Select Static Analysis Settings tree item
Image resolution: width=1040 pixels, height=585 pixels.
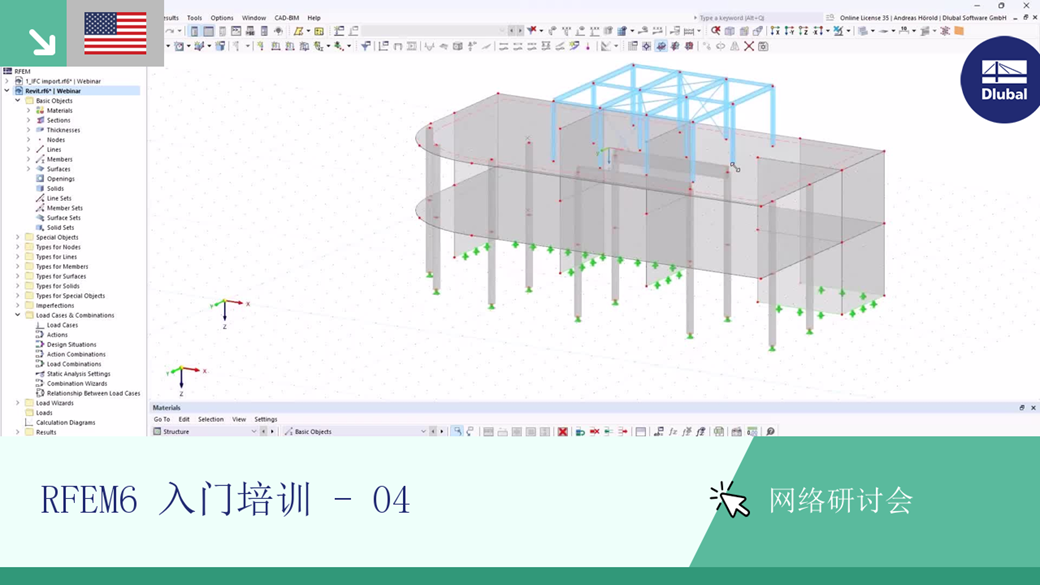click(78, 373)
